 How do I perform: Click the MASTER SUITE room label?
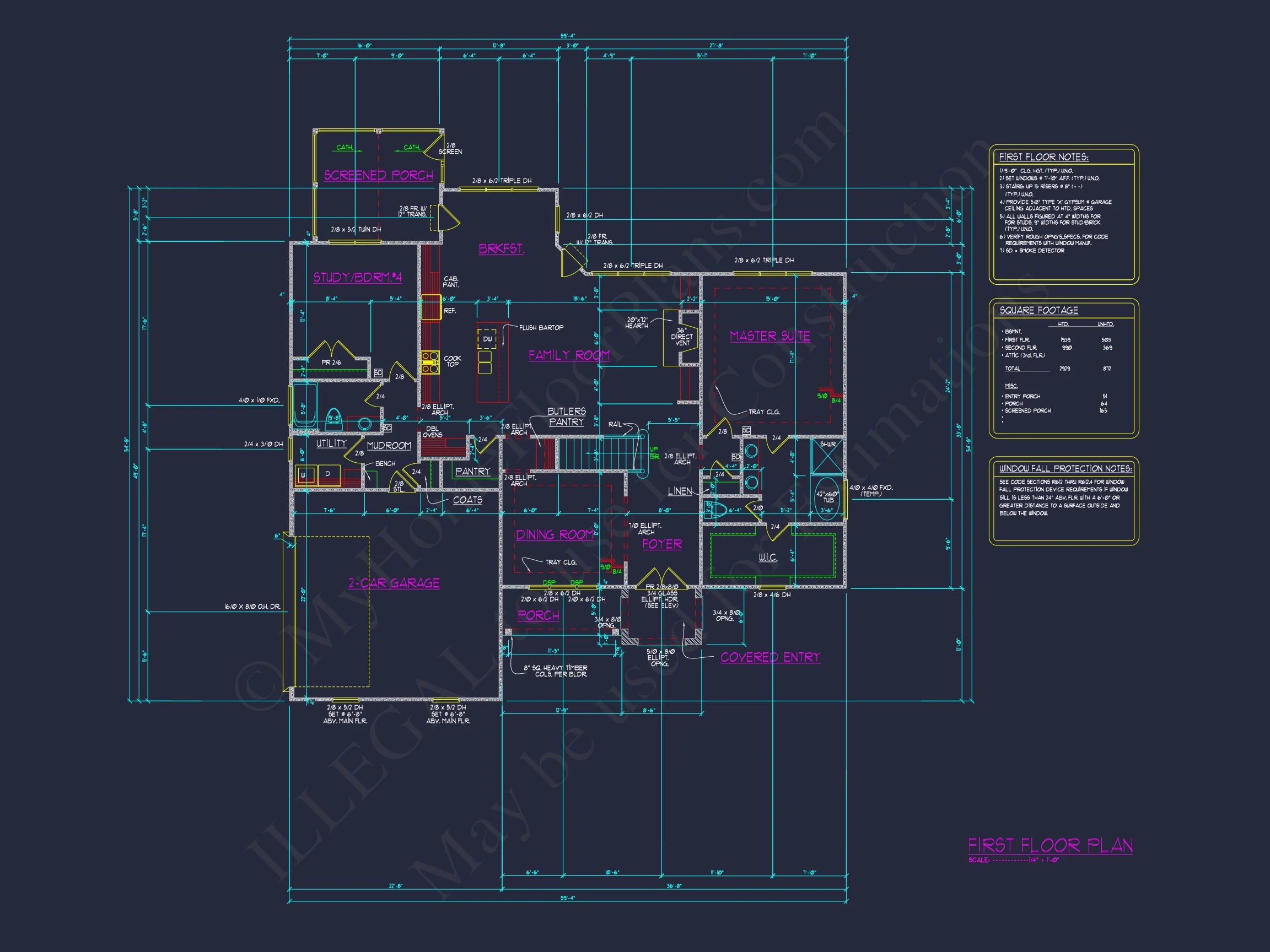pyautogui.click(x=770, y=336)
